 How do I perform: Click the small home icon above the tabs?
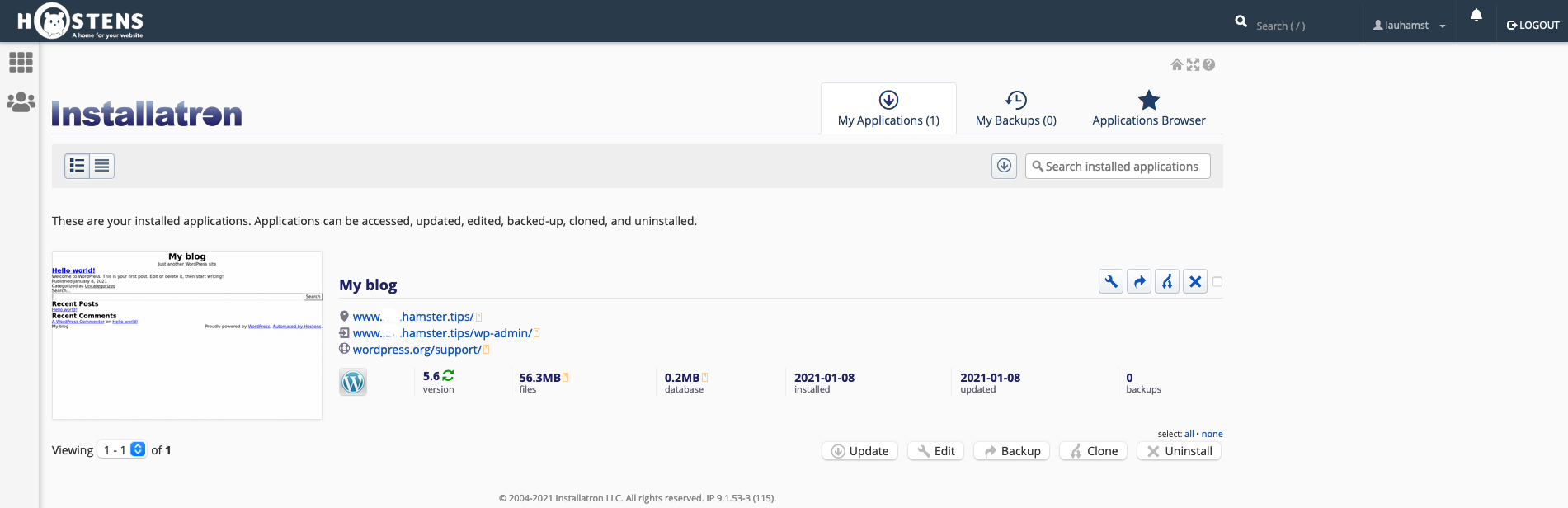[x=1177, y=64]
